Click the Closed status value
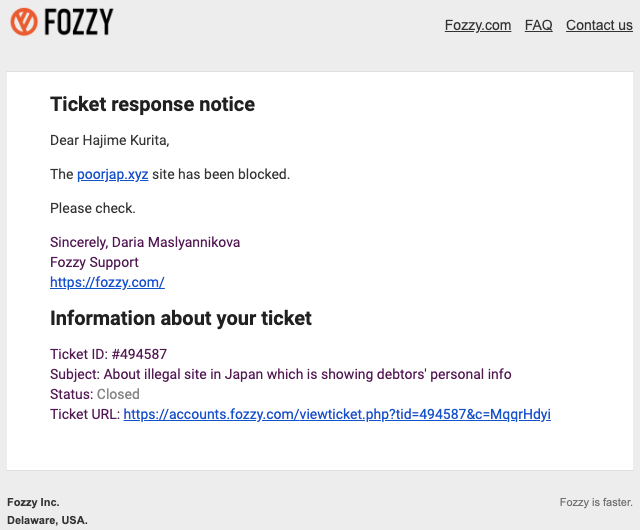This screenshot has width=640, height=530. [x=118, y=394]
